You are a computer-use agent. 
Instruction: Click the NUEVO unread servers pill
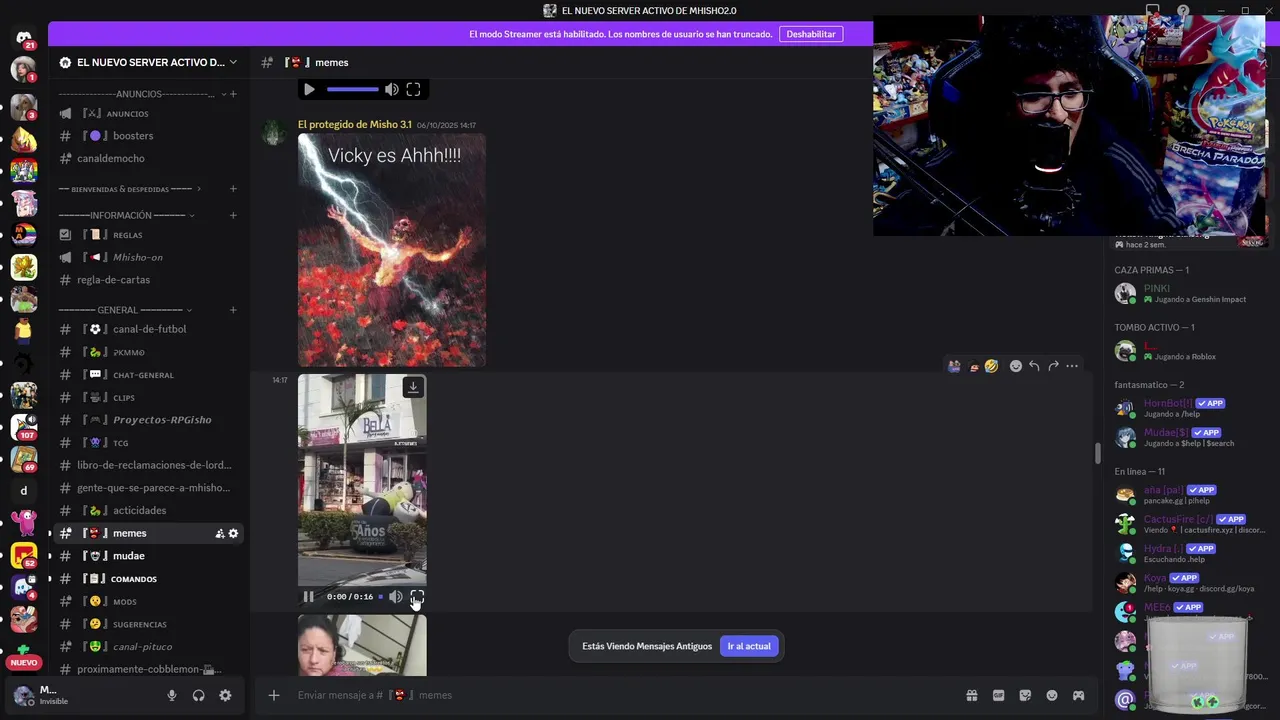coord(24,662)
